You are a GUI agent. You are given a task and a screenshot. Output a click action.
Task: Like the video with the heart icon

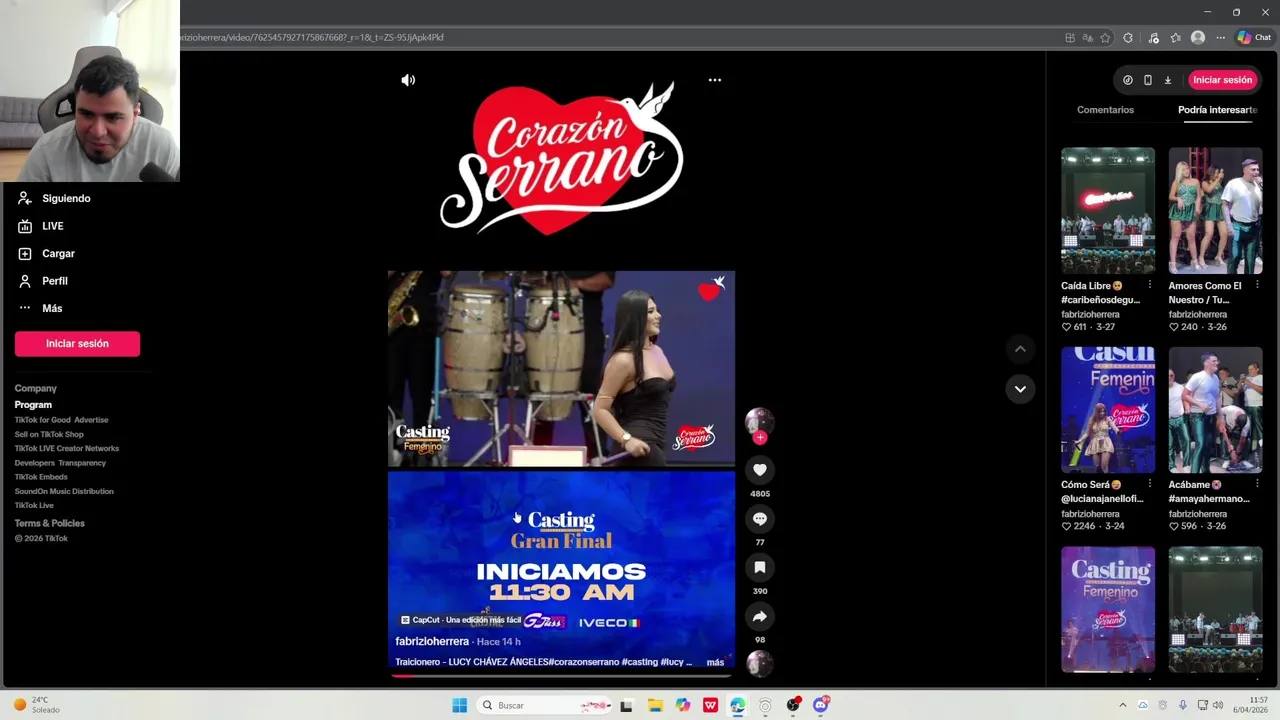click(x=760, y=470)
